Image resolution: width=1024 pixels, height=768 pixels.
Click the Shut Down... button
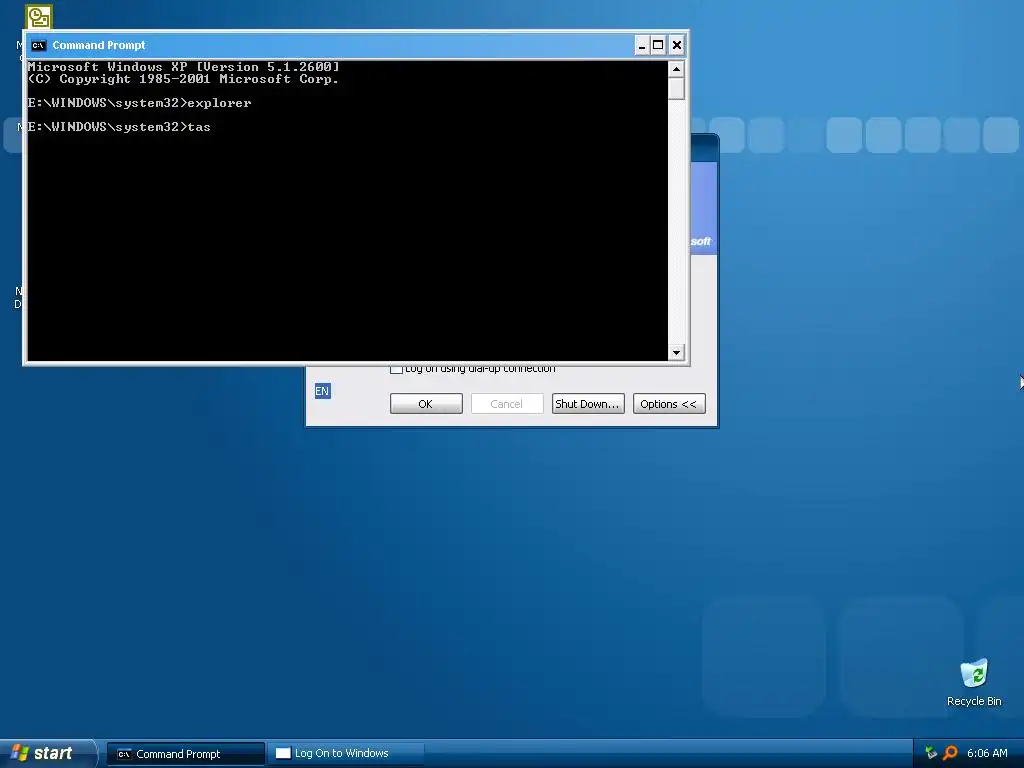tap(588, 404)
